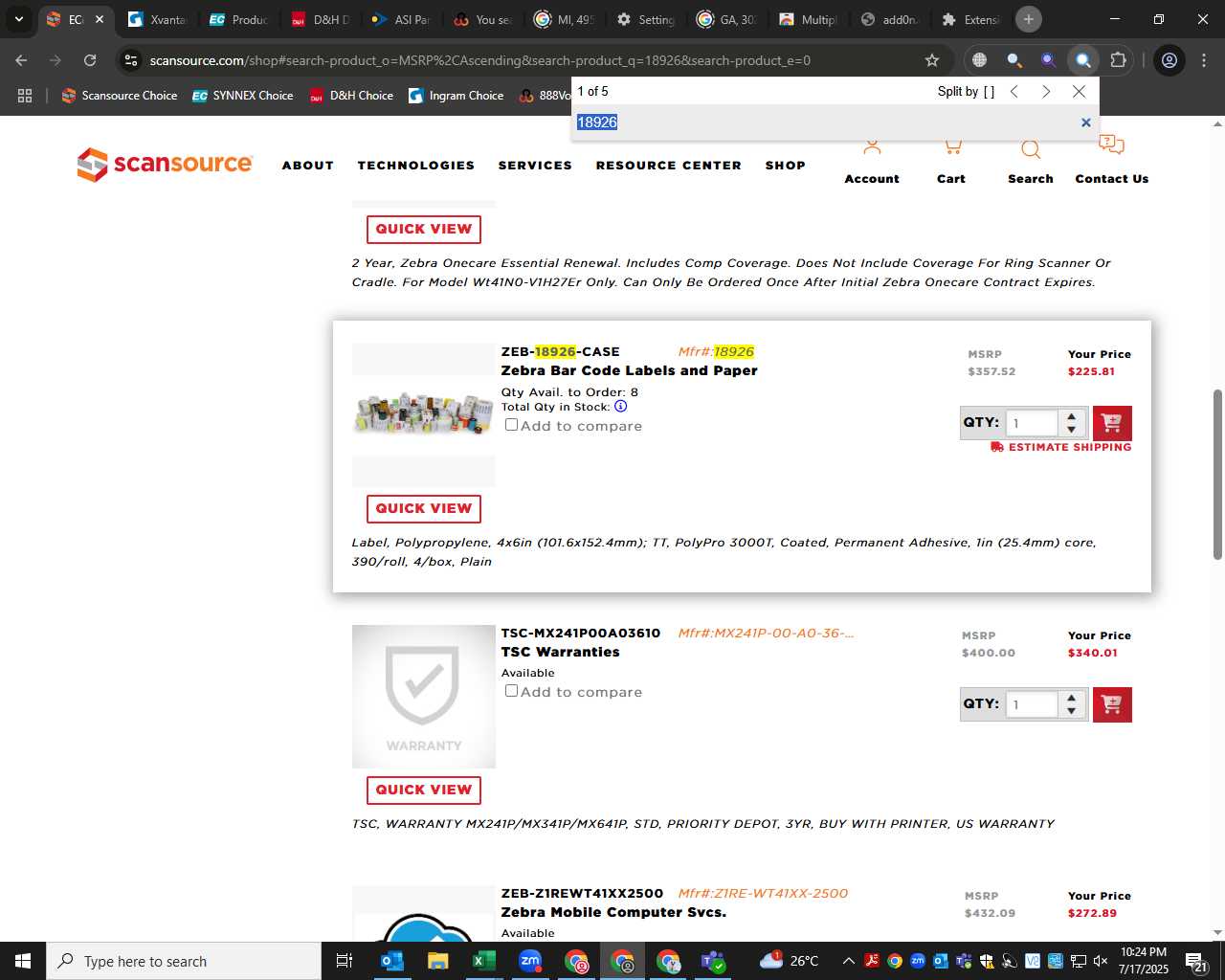Screen dimensions: 1225x980
Task: Go to next find match arrow
Action: (x=1046, y=92)
